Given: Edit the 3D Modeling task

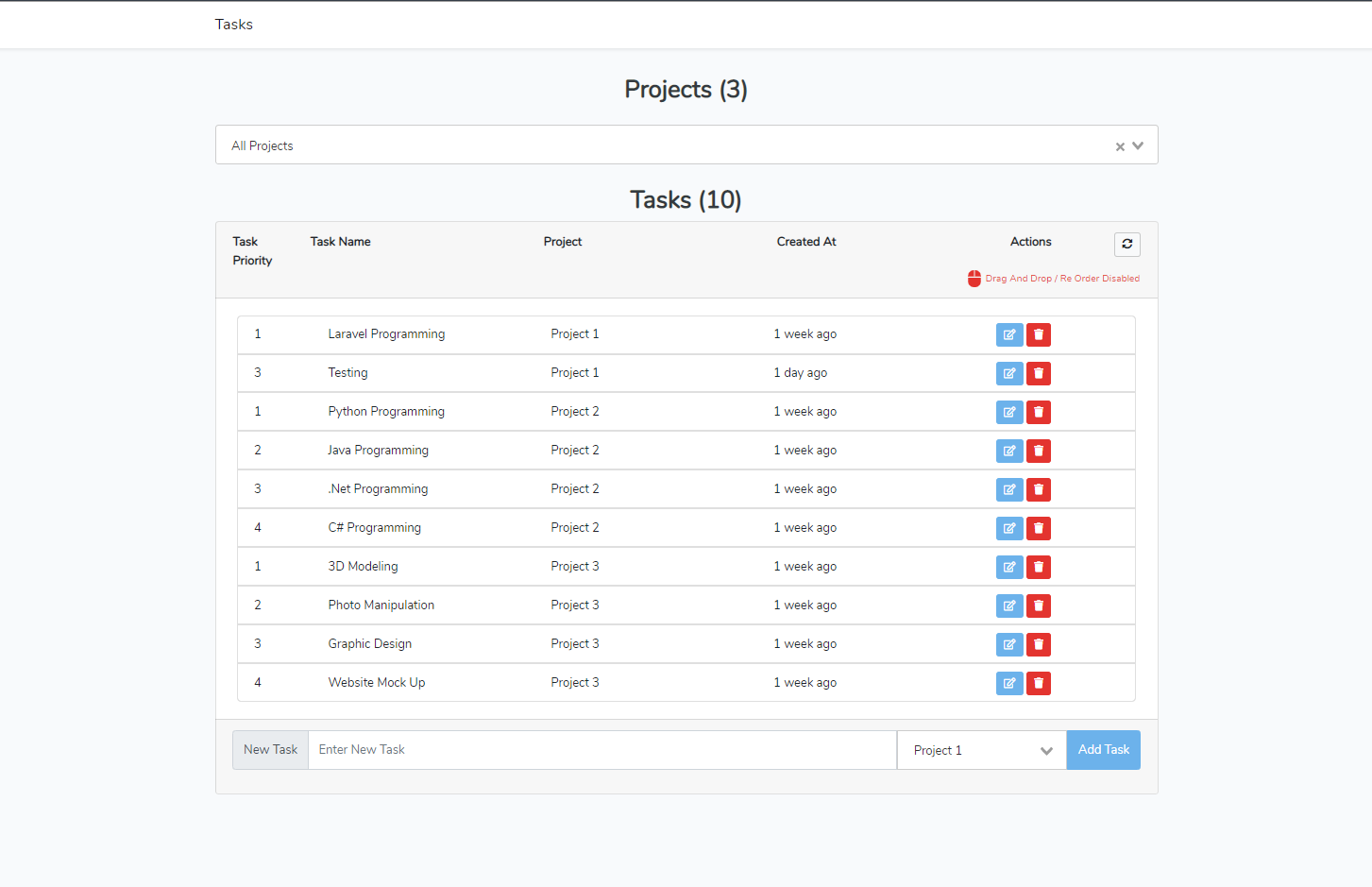Looking at the screenshot, I should [1008, 567].
